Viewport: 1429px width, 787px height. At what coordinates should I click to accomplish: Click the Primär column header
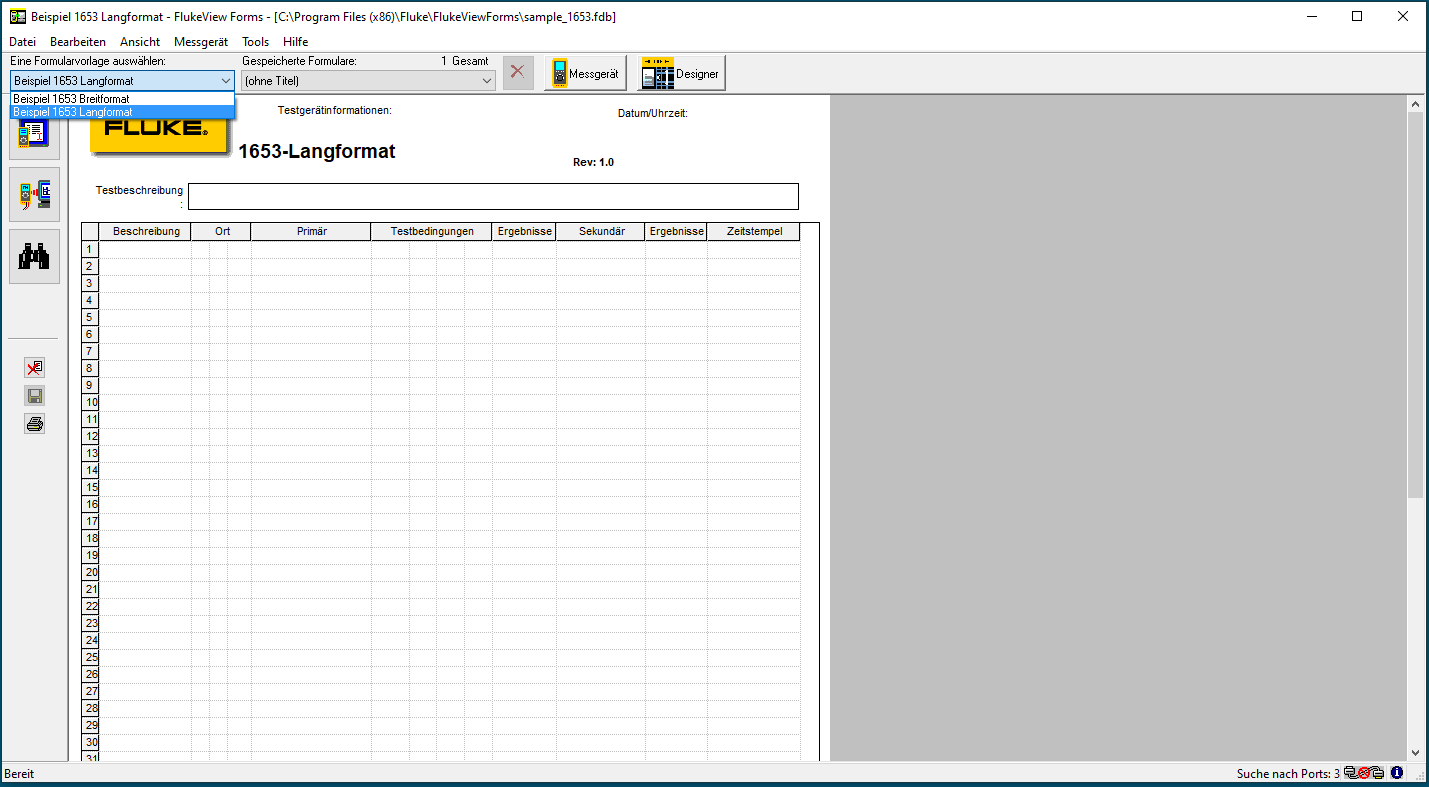[311, 231]
